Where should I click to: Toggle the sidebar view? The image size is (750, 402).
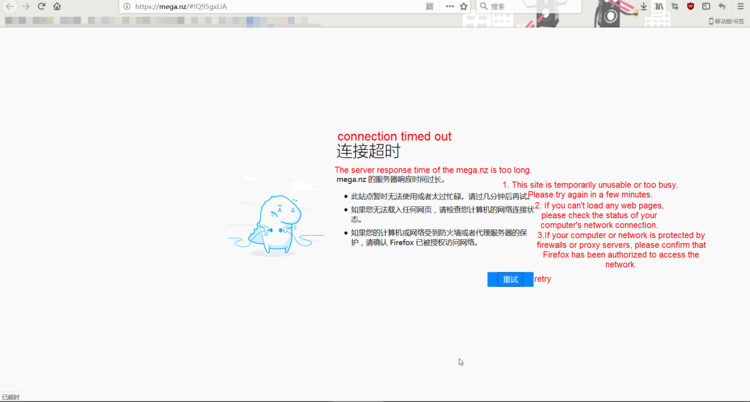706,6
